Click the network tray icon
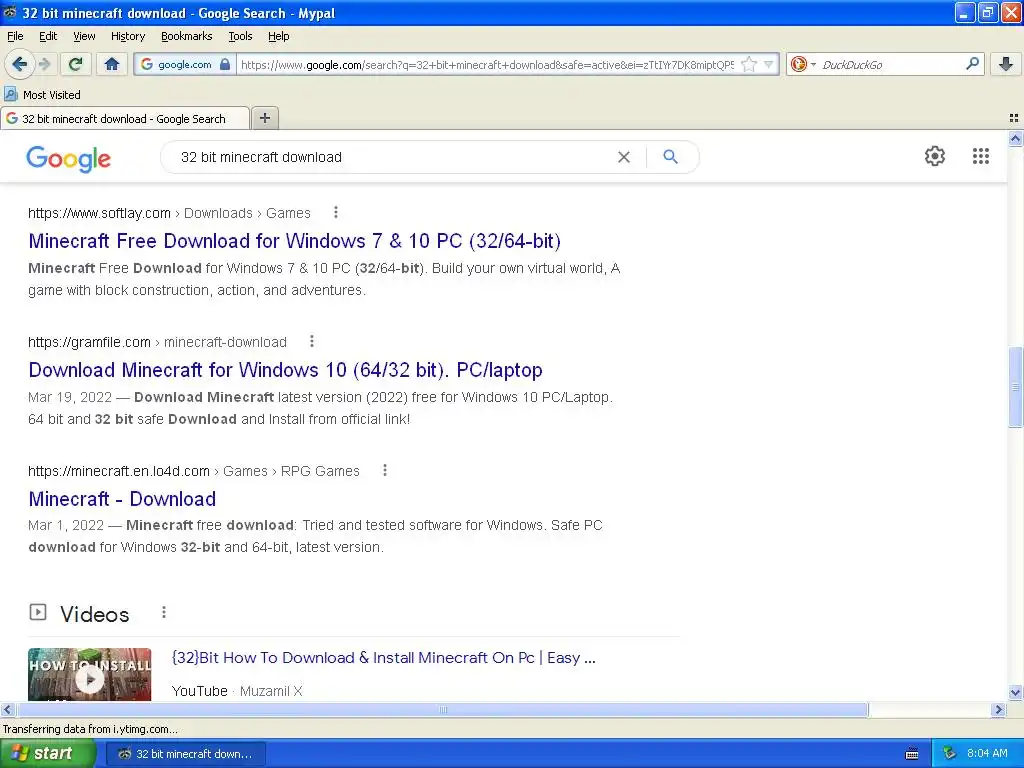Viewport: 1024px width, 768px height. (x=949, y=754)
